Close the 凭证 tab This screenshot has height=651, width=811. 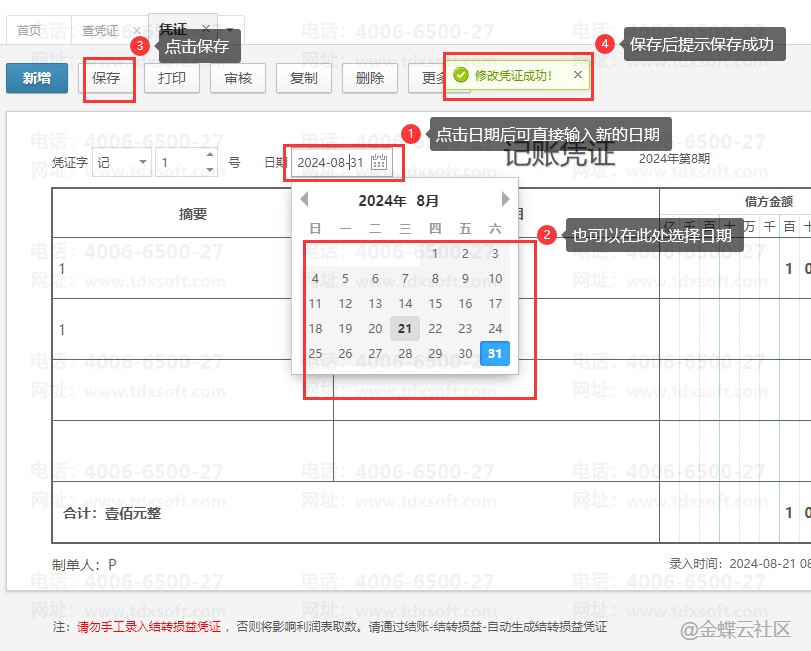[205, 29]
